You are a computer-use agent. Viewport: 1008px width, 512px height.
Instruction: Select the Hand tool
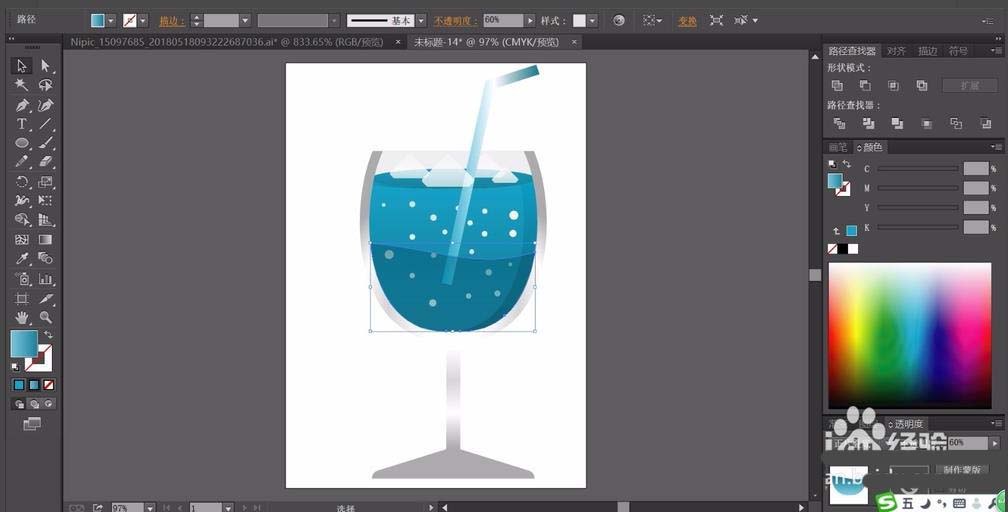click(21, 317)
